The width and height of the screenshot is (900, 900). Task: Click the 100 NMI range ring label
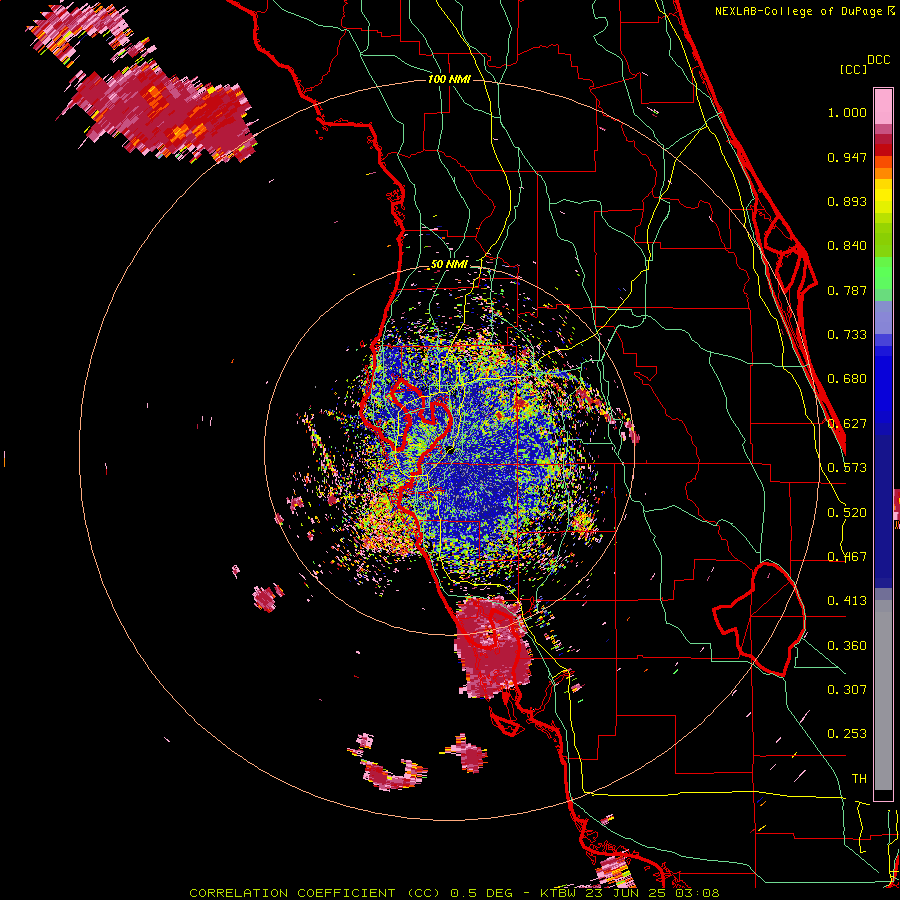click(449, 79)
